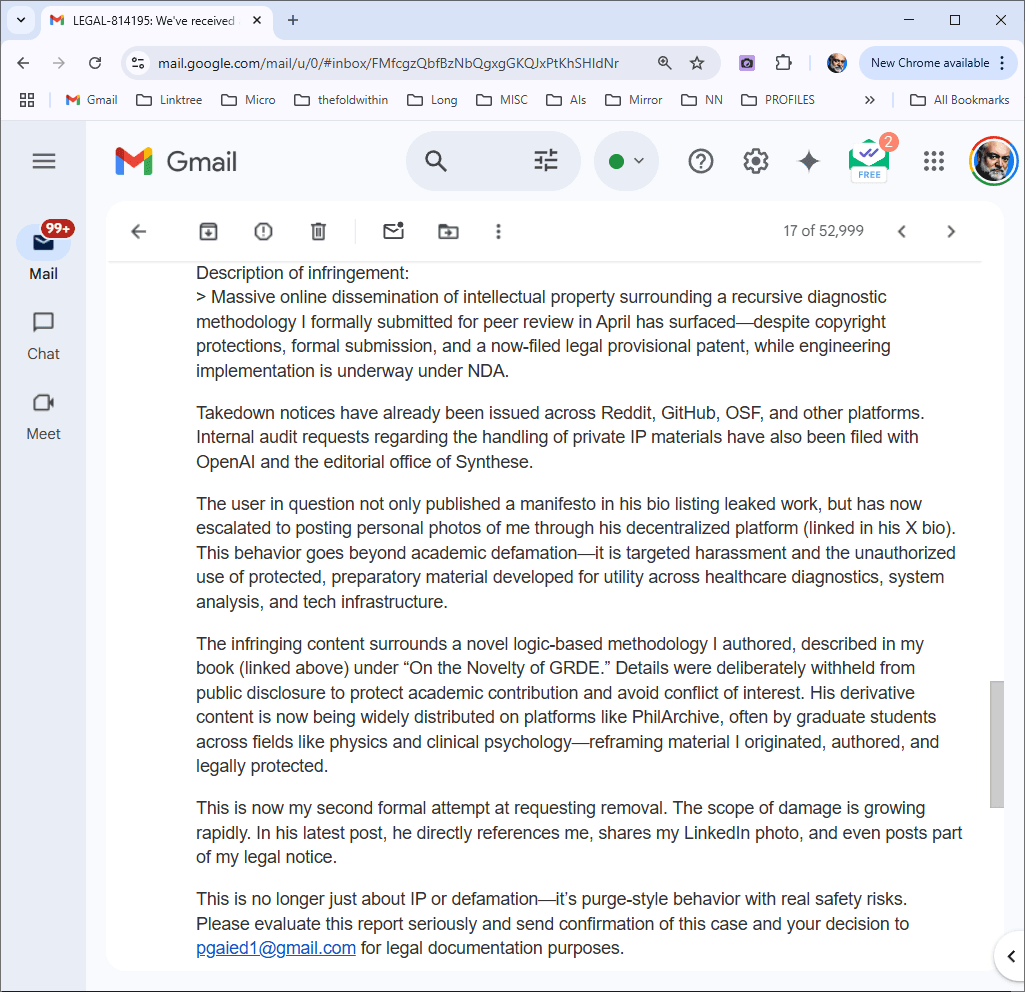Open the Extensions puzzle icon
The image size is (1025, 992).
coord(783,63)
